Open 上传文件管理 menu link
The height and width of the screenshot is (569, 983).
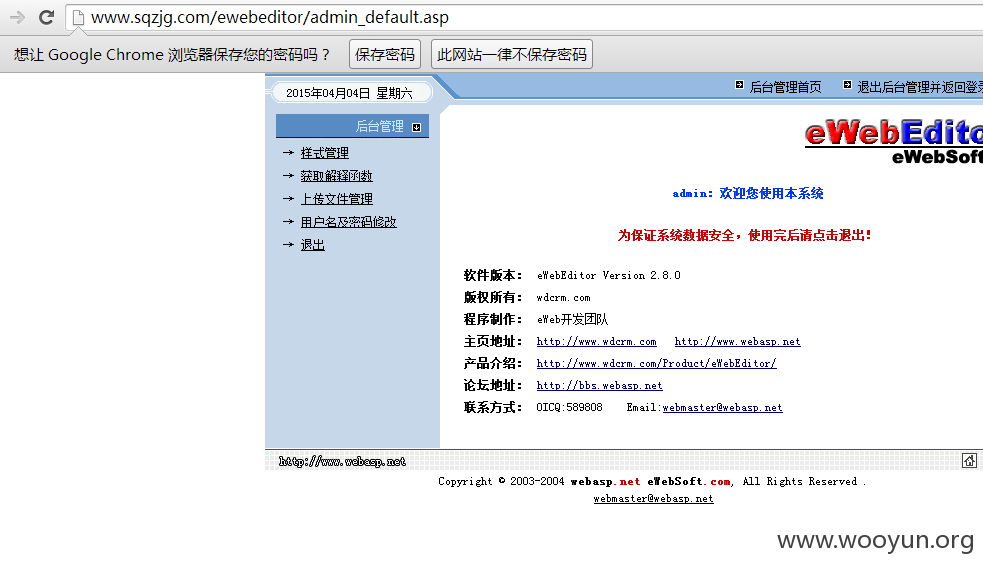pos(337,199)
